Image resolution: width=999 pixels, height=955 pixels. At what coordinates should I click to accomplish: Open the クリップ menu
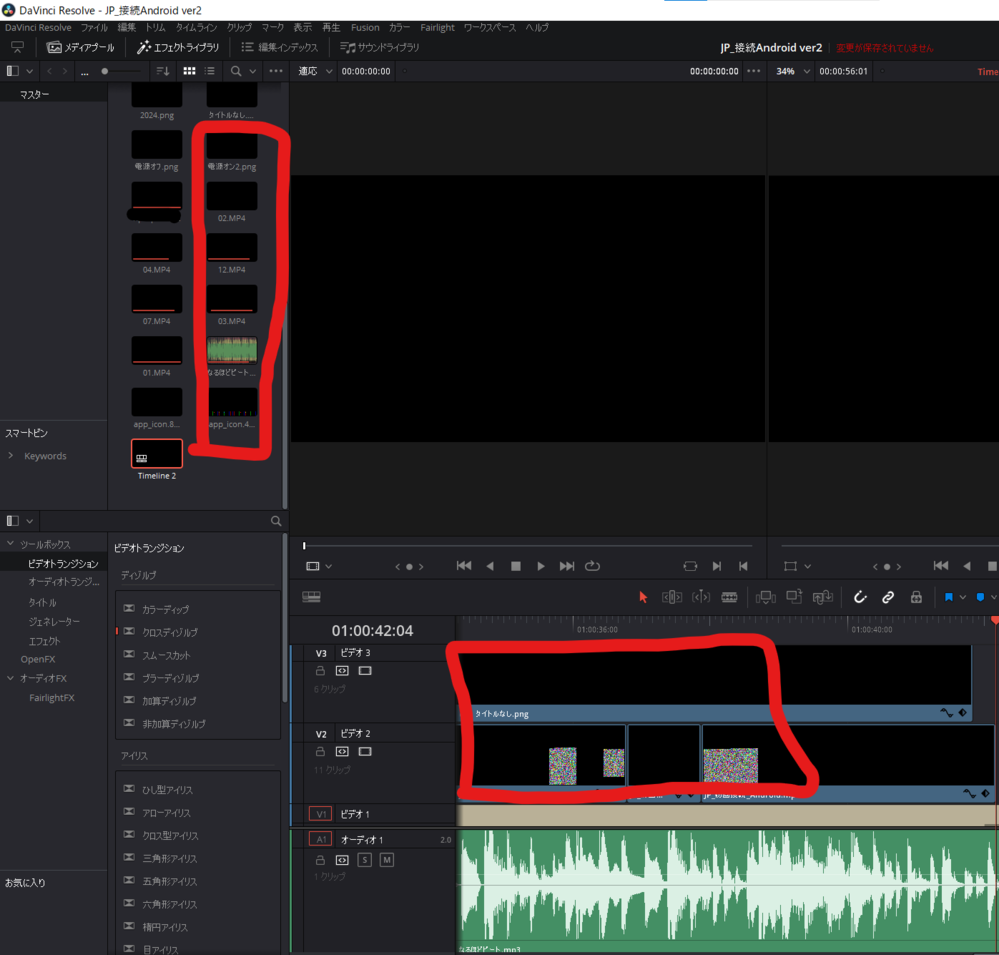pyautogui.click(x=240, y=27)
